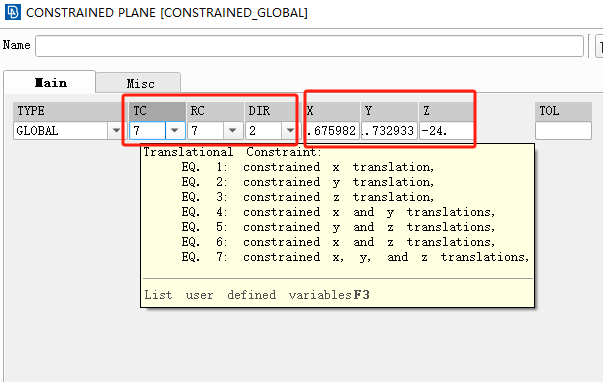Viewport: 603px width, 382px height.
Task: Click the Y coordinate field with .732933
Action: pos(389,131)
